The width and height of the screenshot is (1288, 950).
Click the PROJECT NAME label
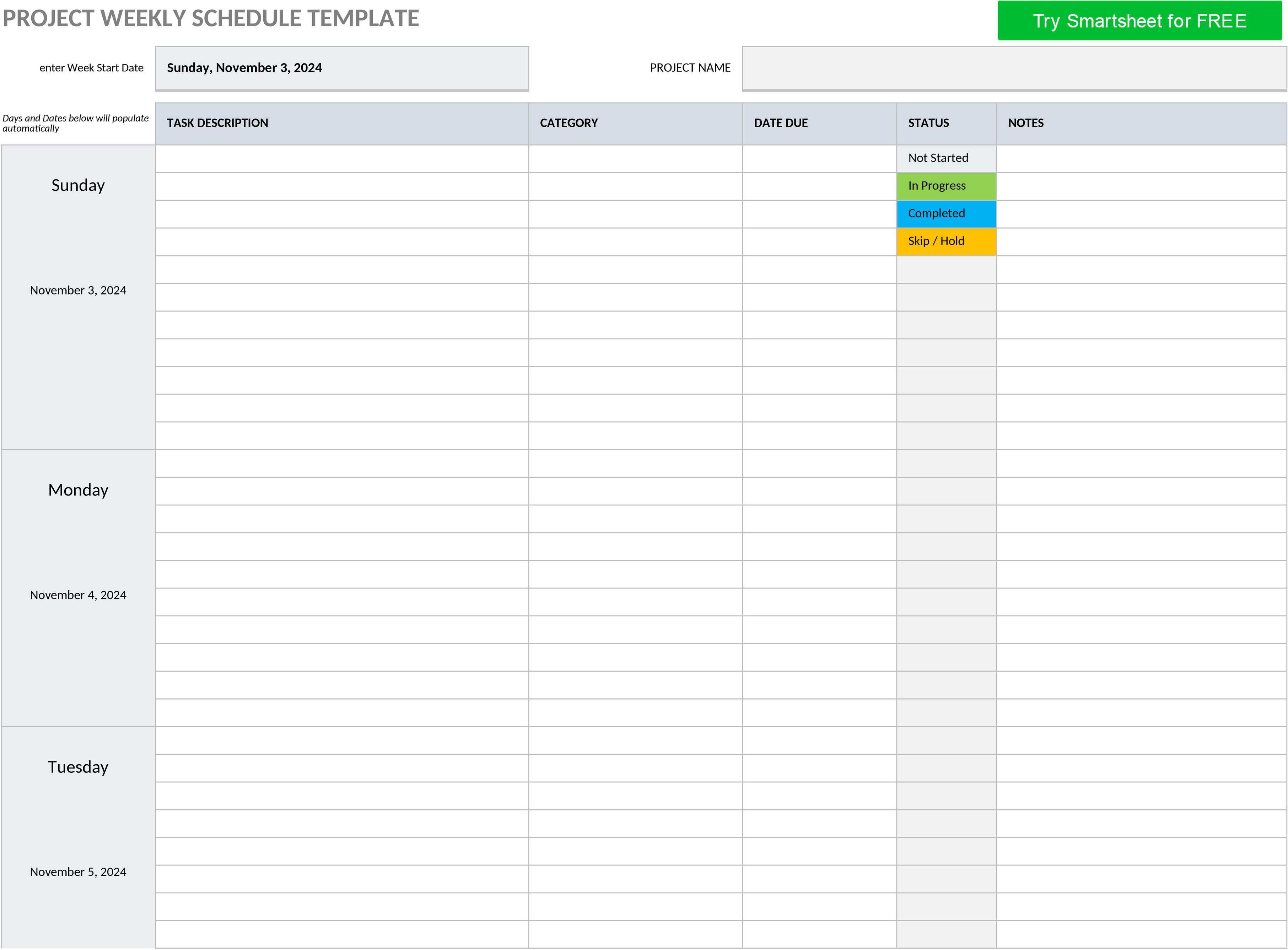[690, 68]
